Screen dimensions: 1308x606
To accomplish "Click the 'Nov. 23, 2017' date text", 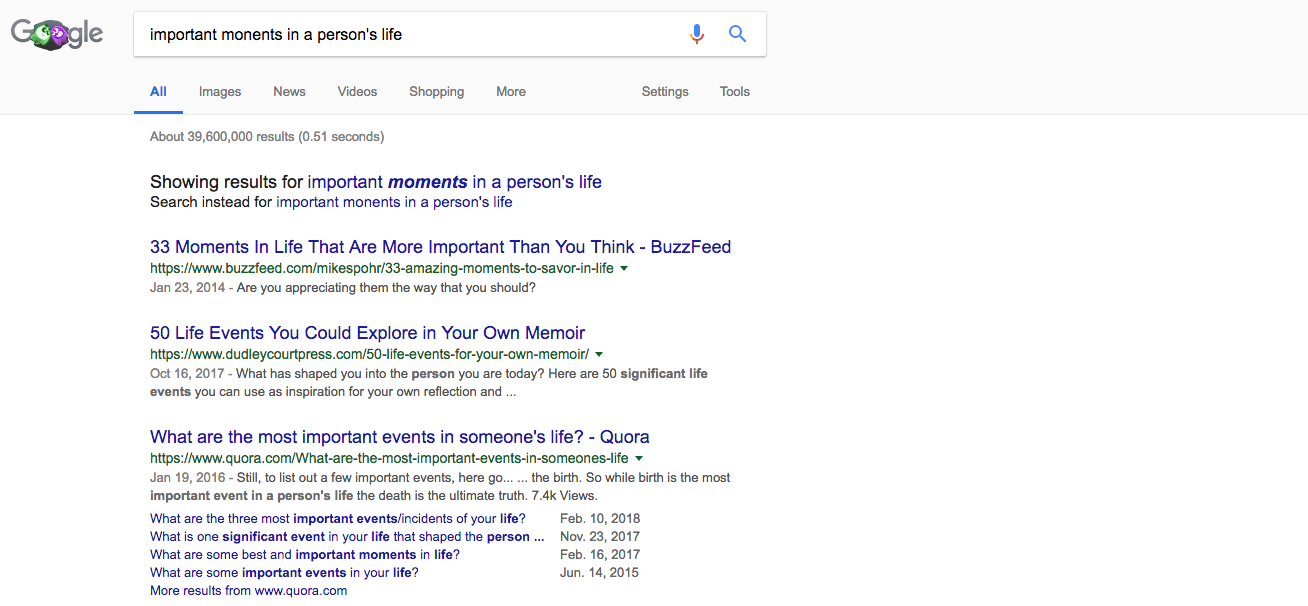I will [600, 536].
